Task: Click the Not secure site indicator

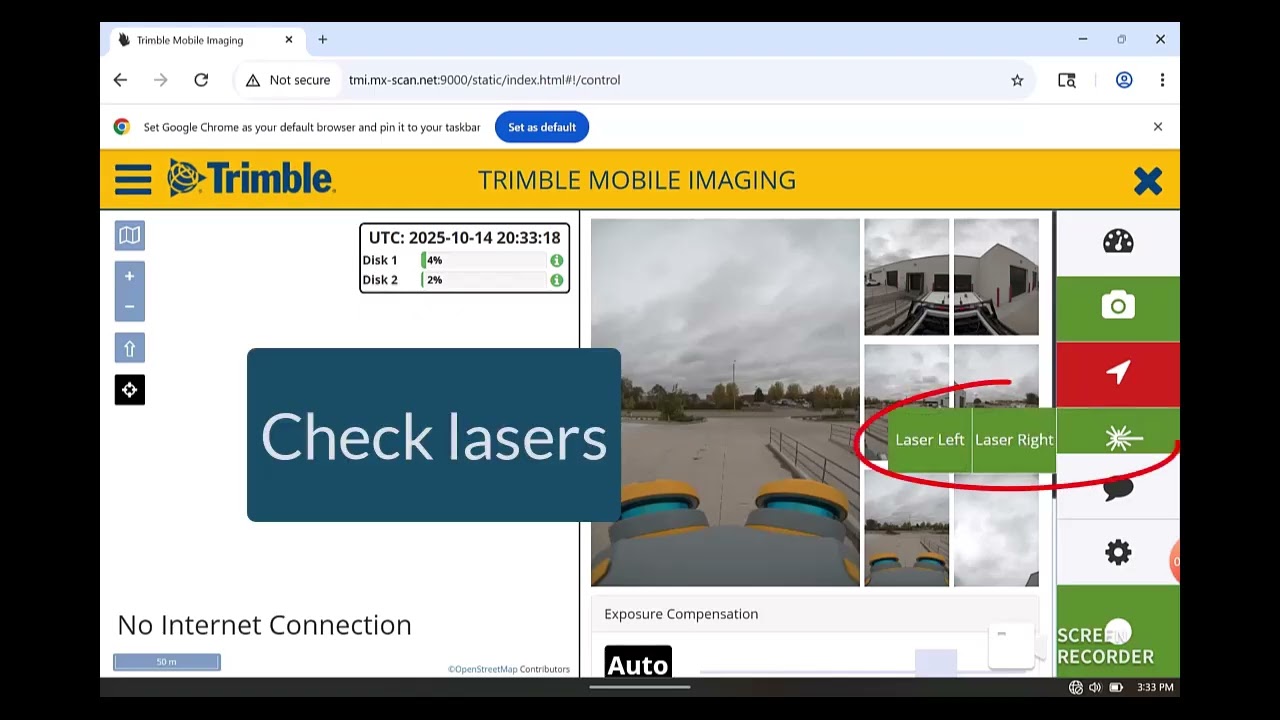Action: [x=288, y=80]
